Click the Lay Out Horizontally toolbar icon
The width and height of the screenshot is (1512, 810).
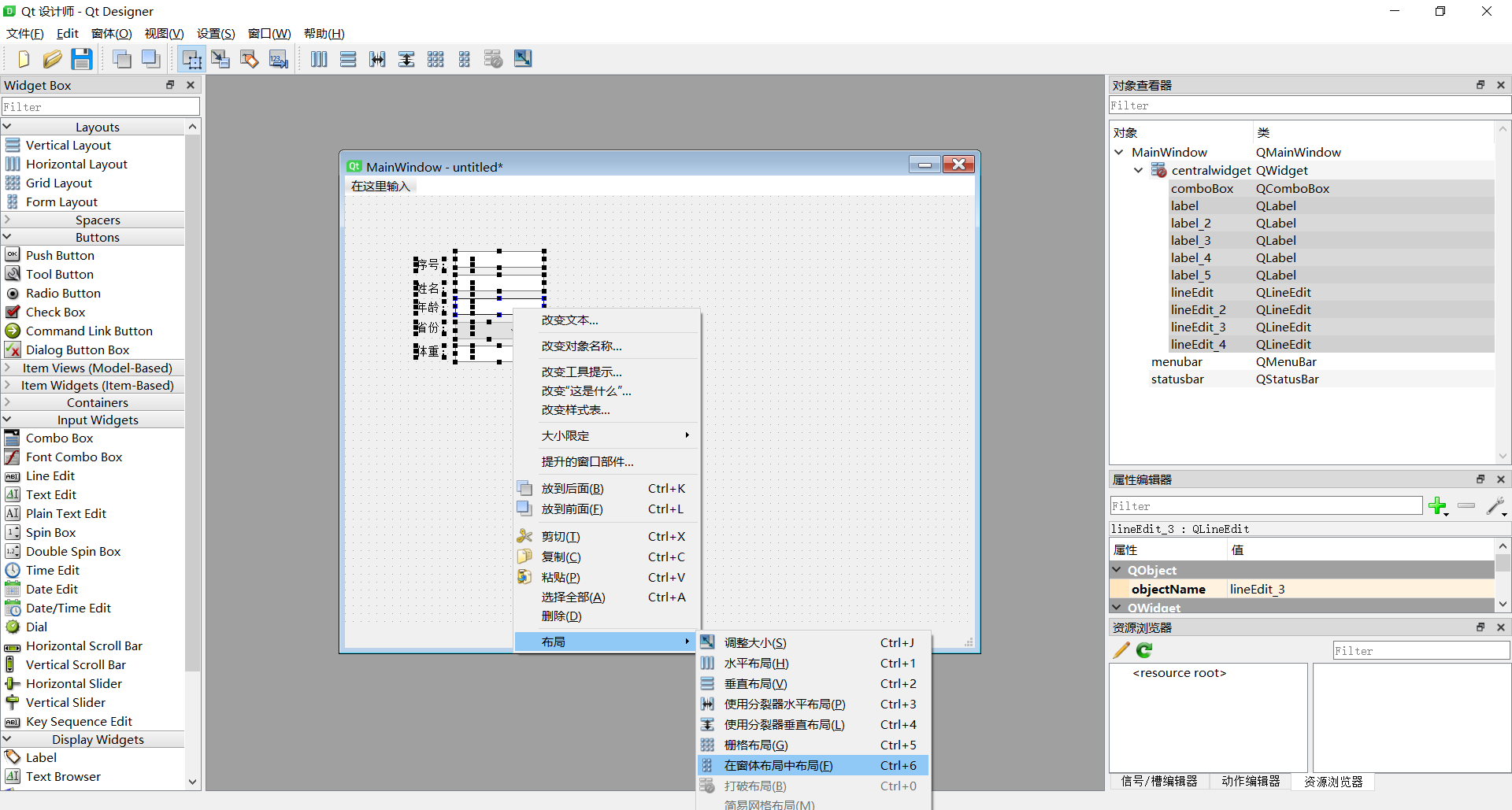[x=319, y=59]
